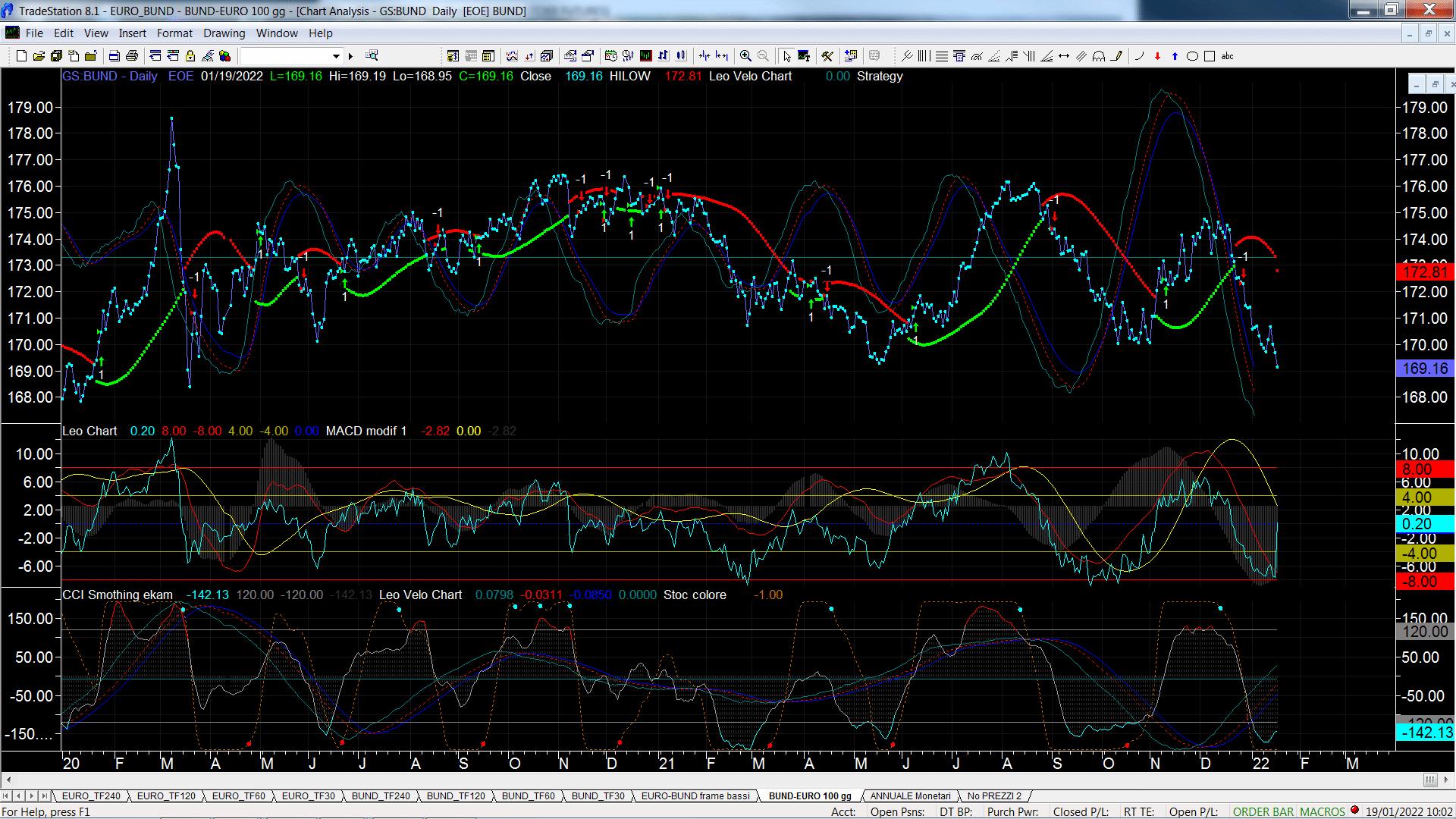This screenshot has height=819, width=1456.
Task: Click the -142.13 CCI value label
Action: (1425, 733)
